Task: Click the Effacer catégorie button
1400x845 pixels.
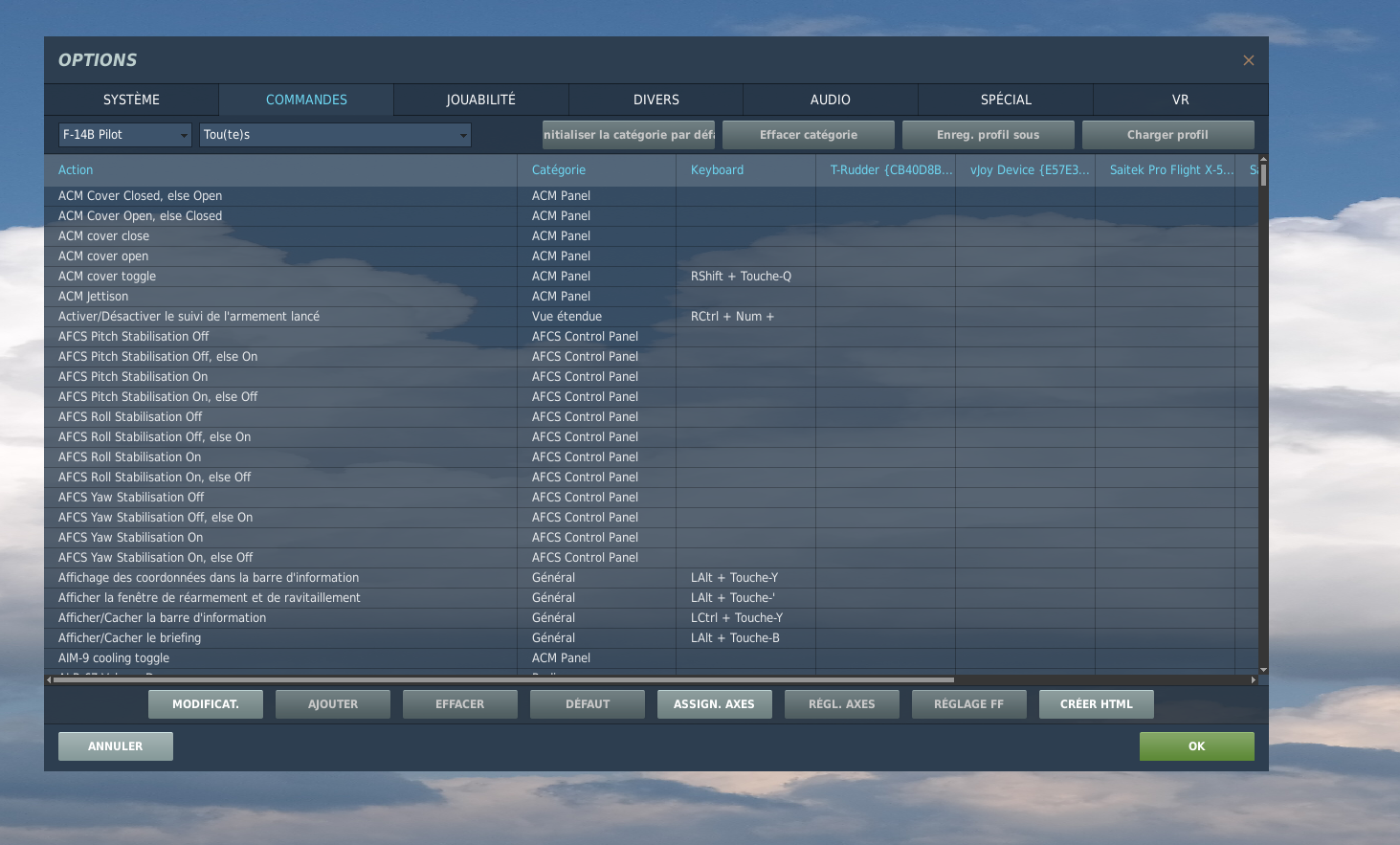Action: point(808,135)
